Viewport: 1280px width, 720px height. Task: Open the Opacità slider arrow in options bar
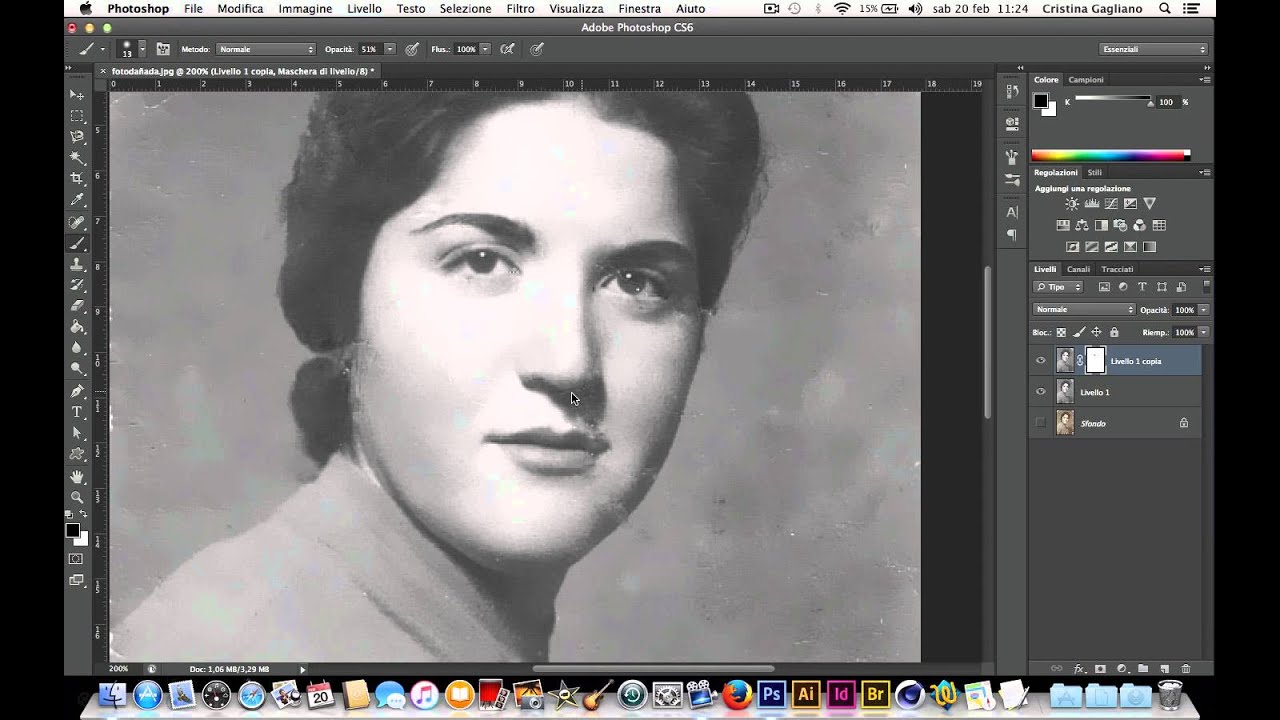pos(390,49)
